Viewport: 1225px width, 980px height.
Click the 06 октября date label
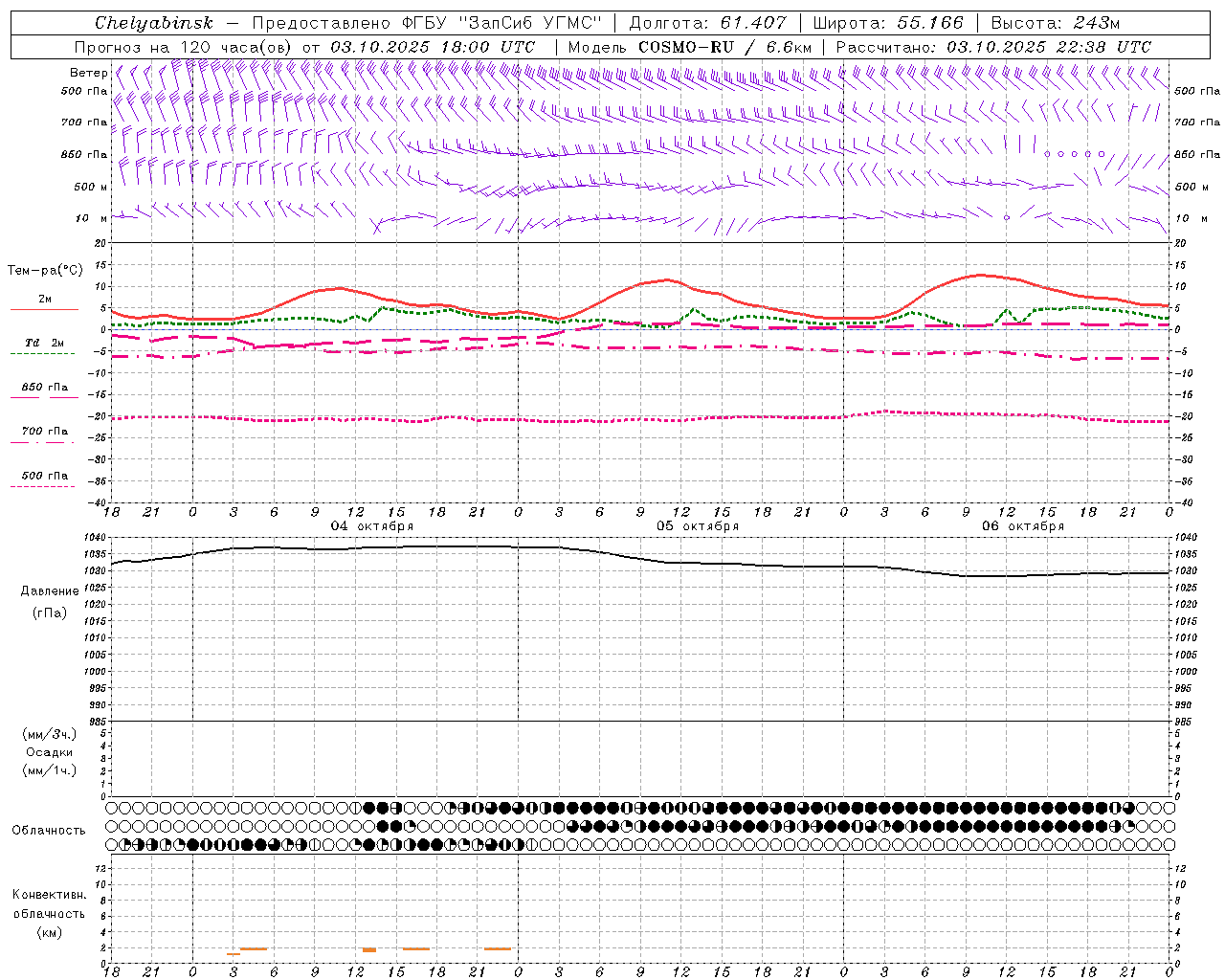coord(1023,526)
